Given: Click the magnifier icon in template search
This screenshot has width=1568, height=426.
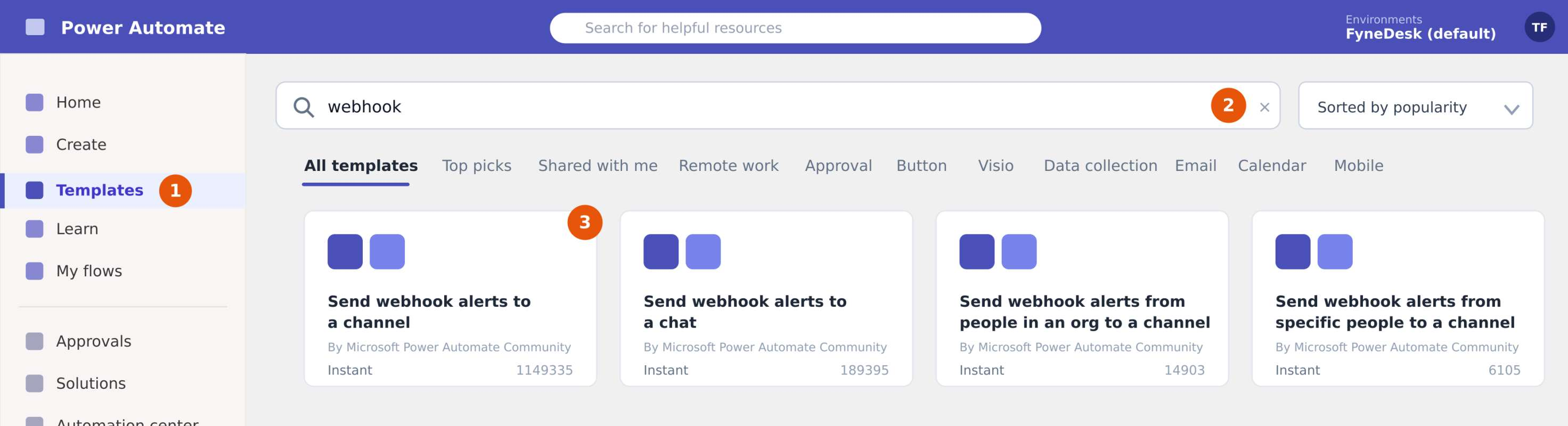Looking at the screenshot, I should point(304,107).
